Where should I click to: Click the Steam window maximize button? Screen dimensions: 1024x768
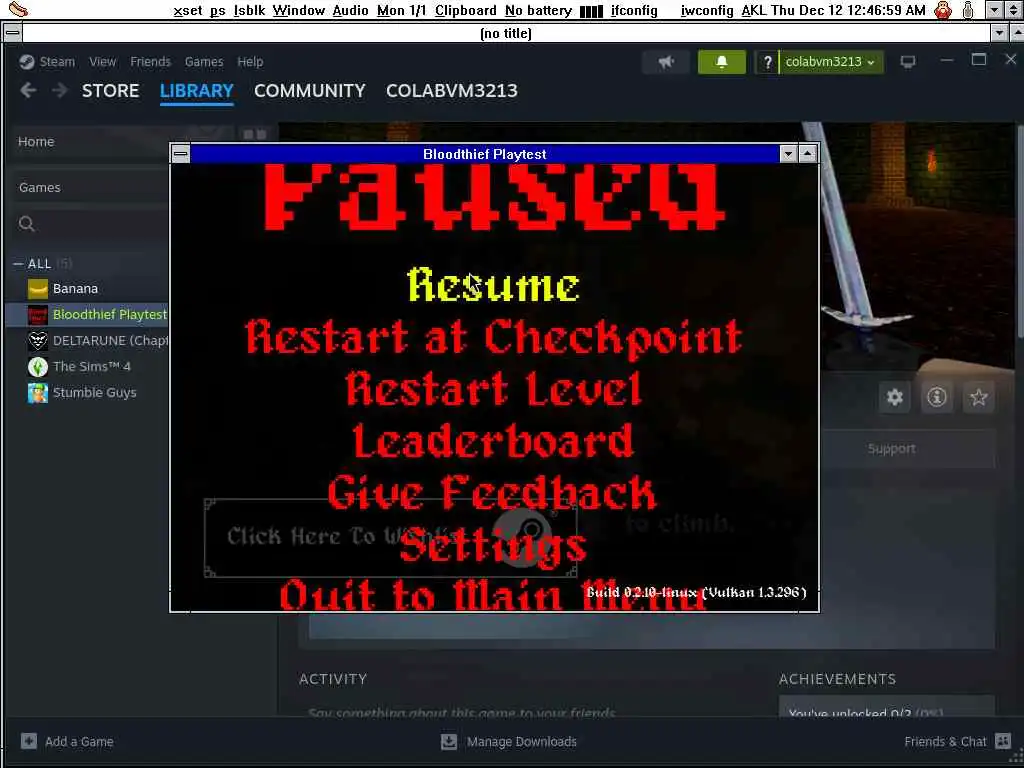point(978,60)
